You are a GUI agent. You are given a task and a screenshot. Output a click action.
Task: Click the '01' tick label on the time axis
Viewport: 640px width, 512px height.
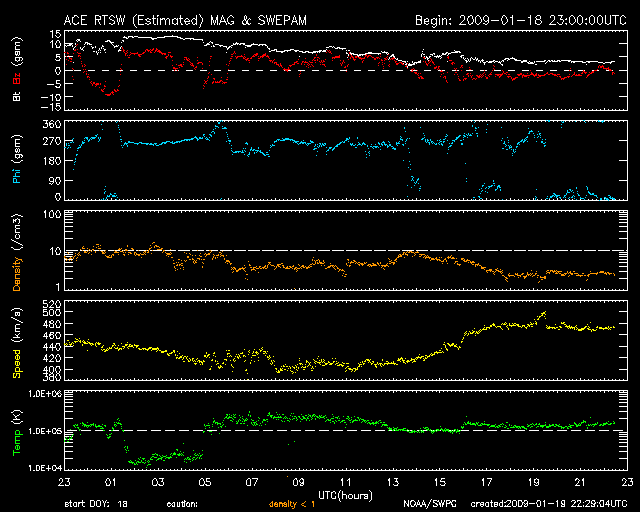tap(111, 482)
